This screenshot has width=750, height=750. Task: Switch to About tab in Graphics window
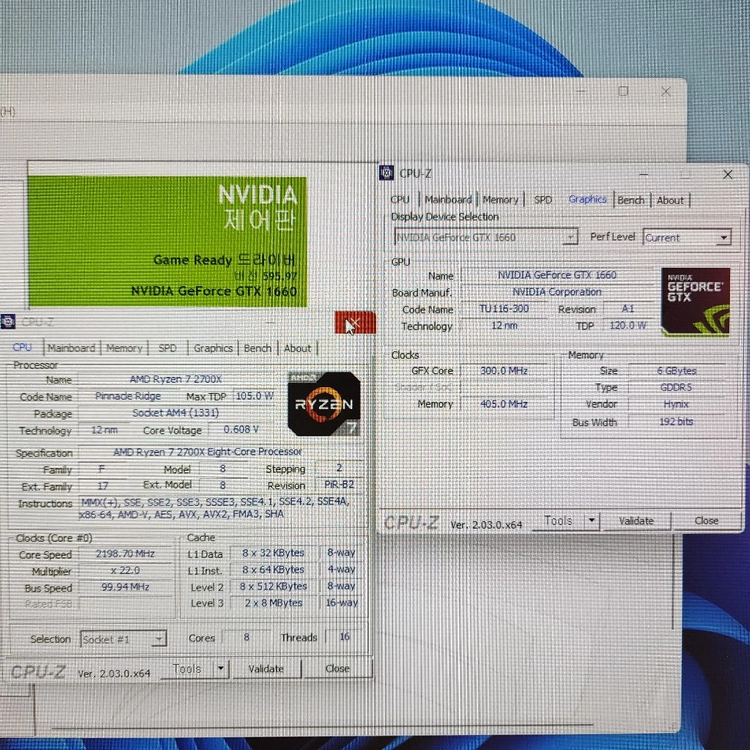point(670,200)
